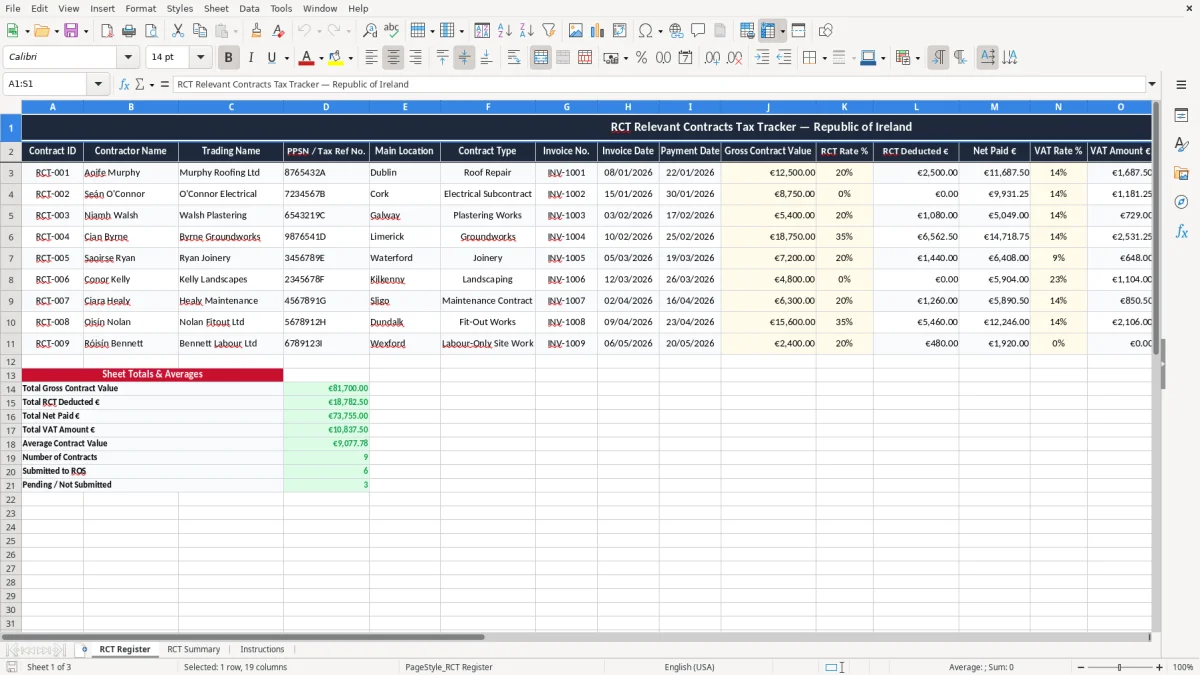
Task: Expand the Borders dropdown arrow
Action: 823,58
